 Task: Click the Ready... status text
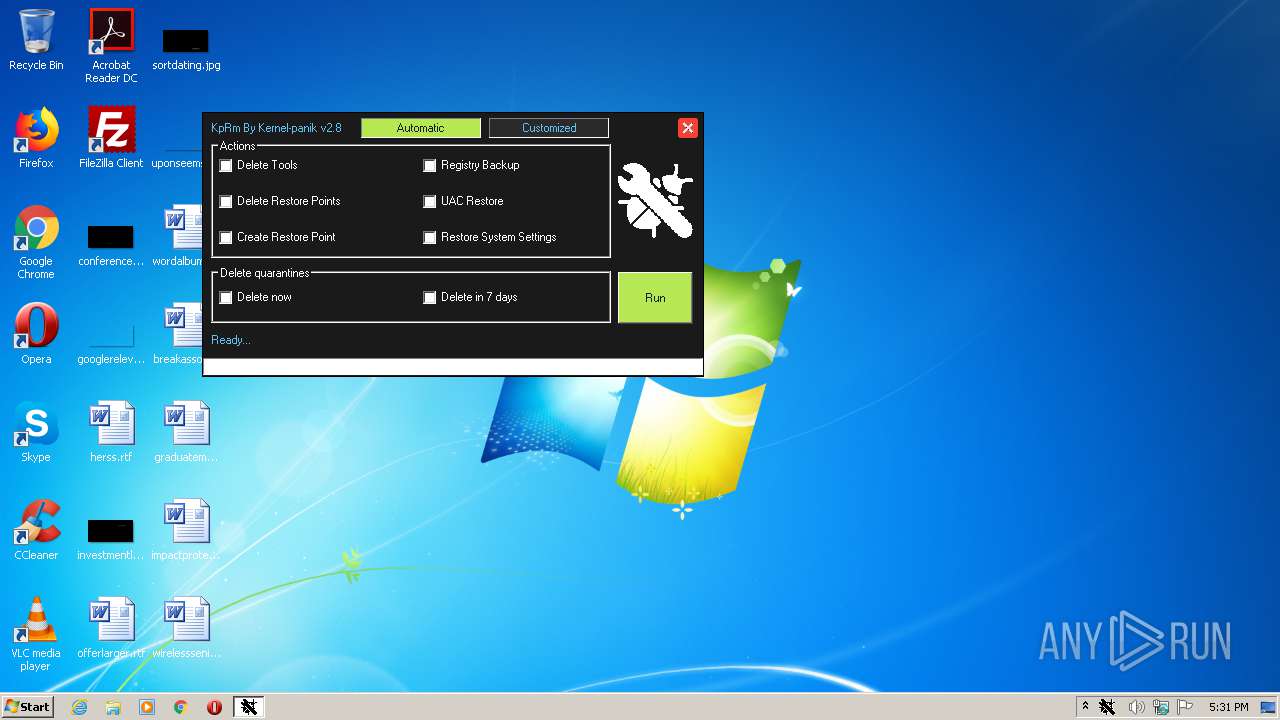pyautogui.click(x=231, y=340)
